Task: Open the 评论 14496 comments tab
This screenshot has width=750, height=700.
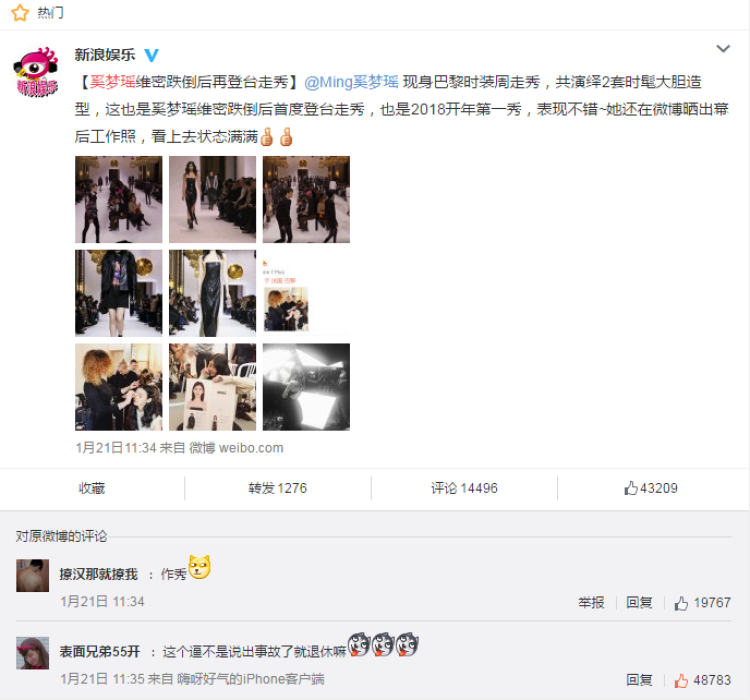Action: (464, 488)
